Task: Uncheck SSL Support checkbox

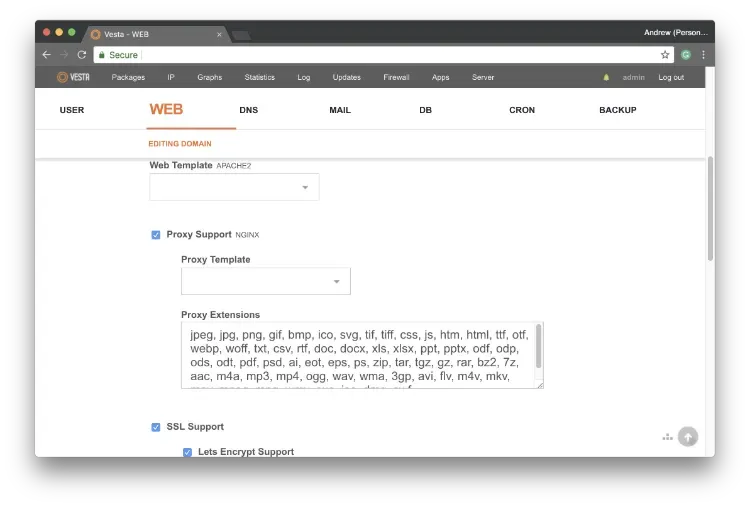Action: tap(156, 427)
